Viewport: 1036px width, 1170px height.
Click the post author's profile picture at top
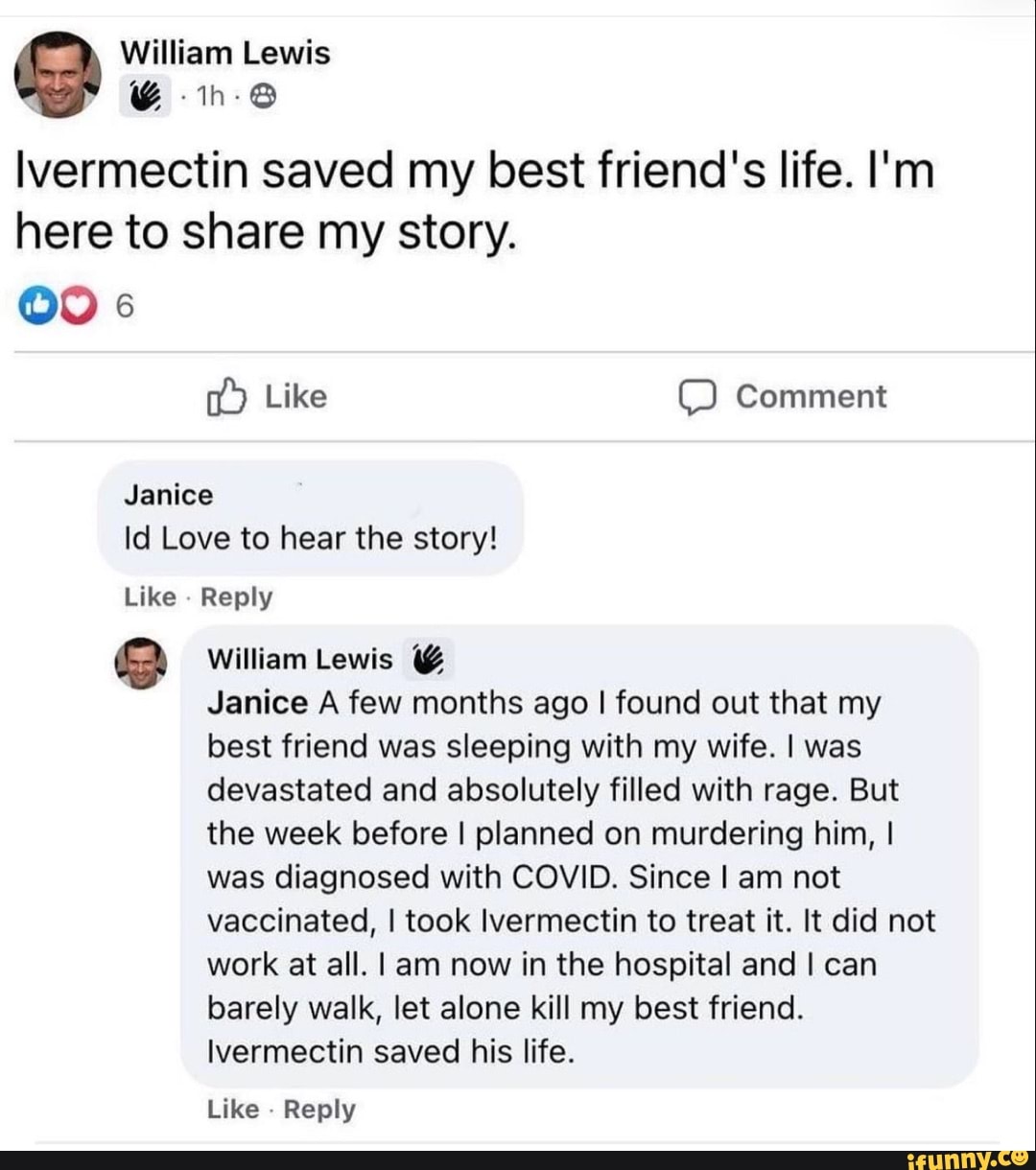[x=59, y=74]
